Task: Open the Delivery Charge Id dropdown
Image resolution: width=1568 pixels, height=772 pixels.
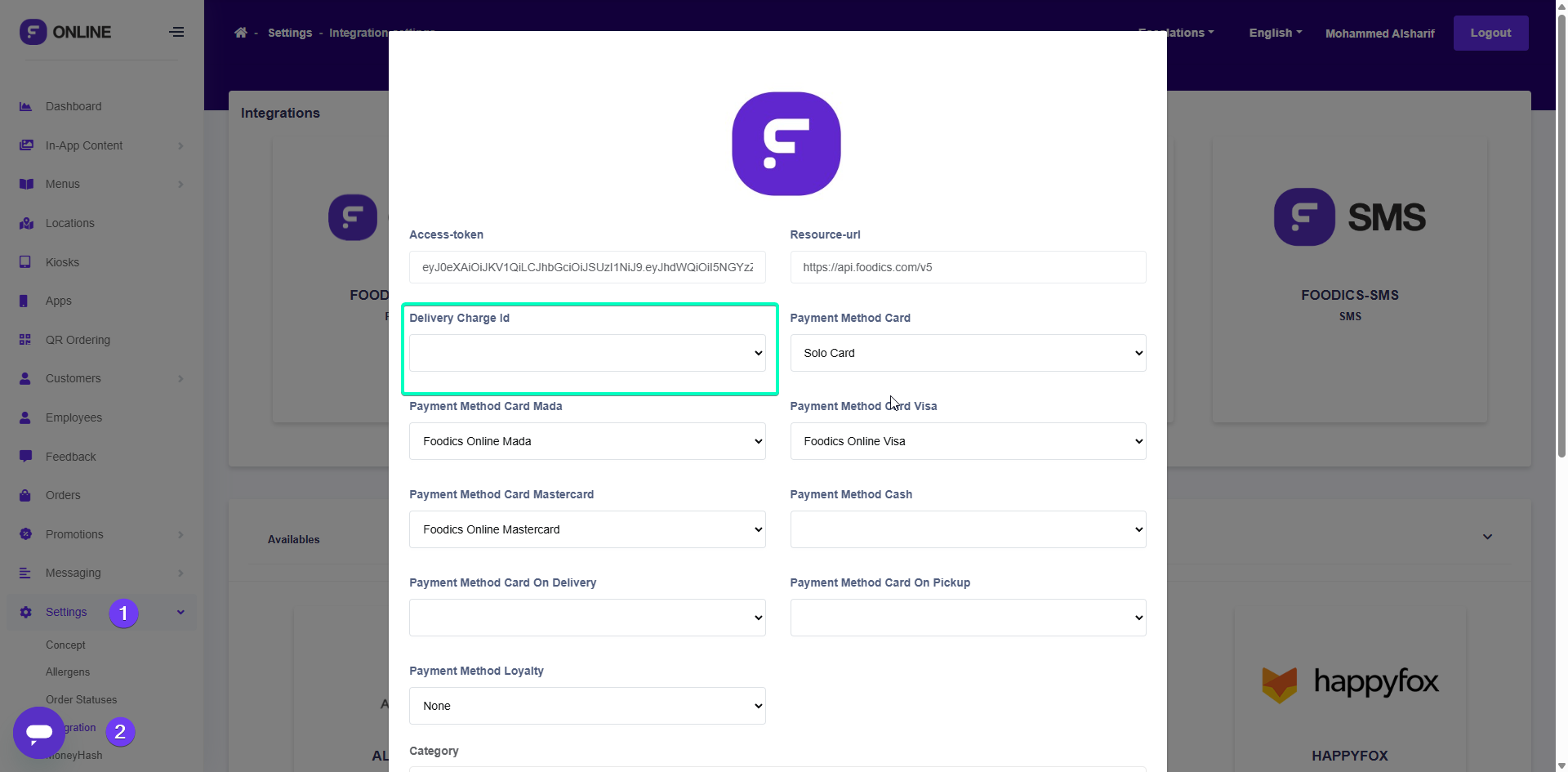Action: click(587, 353)
